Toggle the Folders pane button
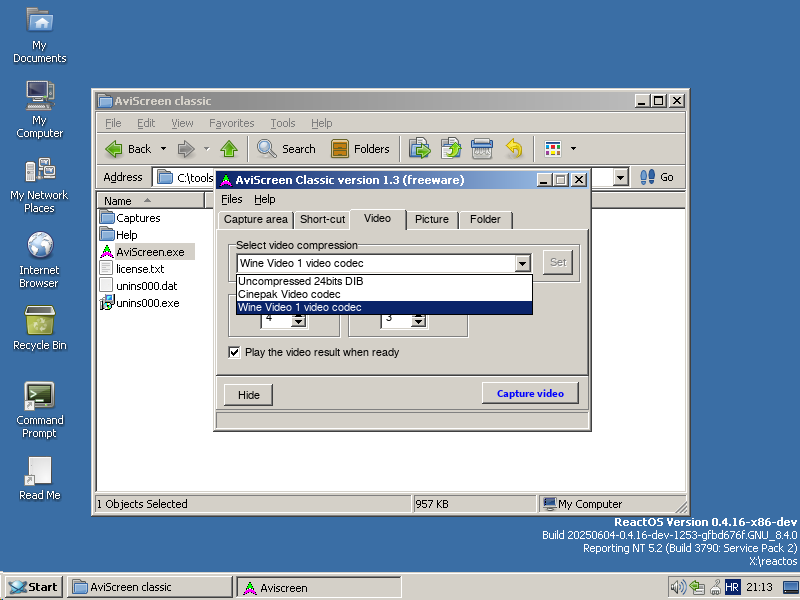Image resolution: width=800 pixels, height=600 pixels. [x=360, y=149]
